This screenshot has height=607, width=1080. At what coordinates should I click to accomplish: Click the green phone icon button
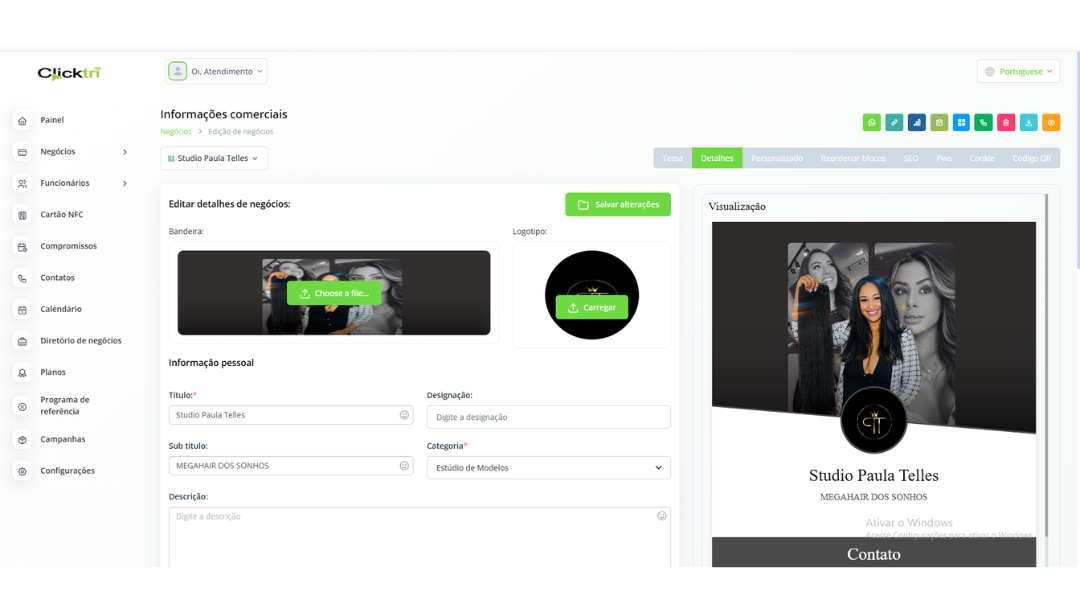coord(984,123)
